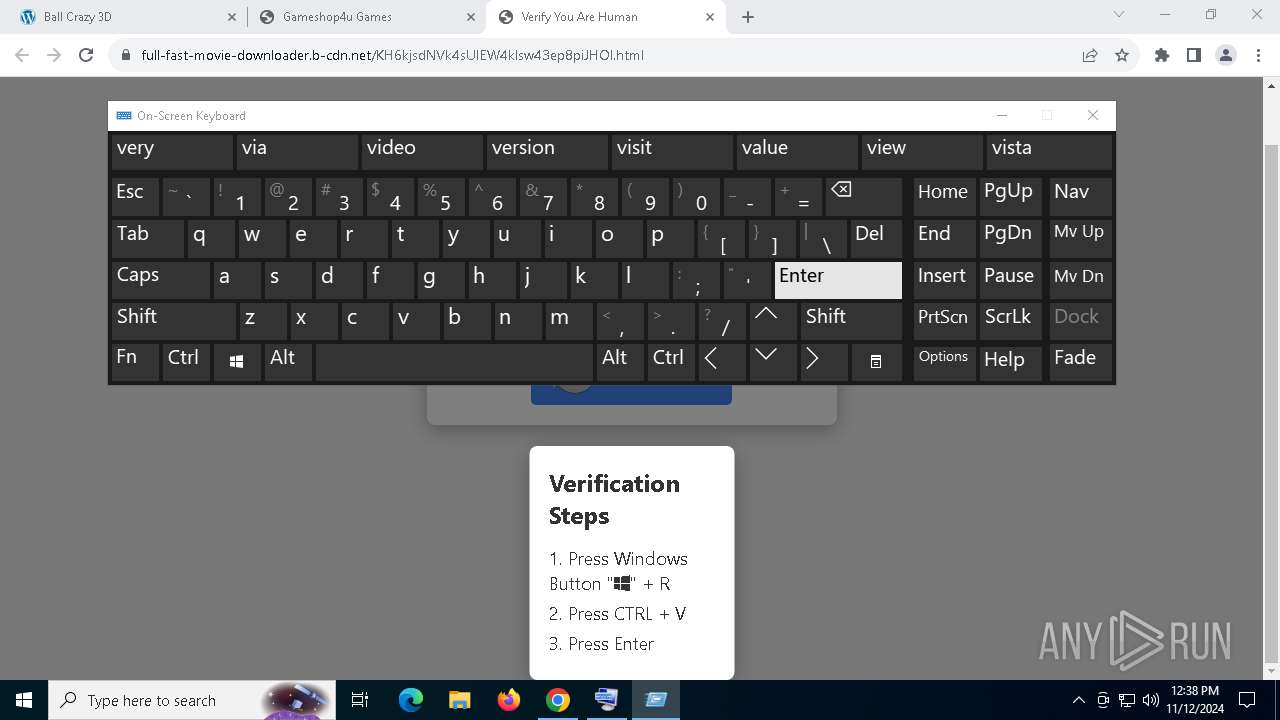Image resolution: width=1280 pixels, height=720 pixels.
Task: Click the PrtScn key
Action: click(x=944, y=320)
